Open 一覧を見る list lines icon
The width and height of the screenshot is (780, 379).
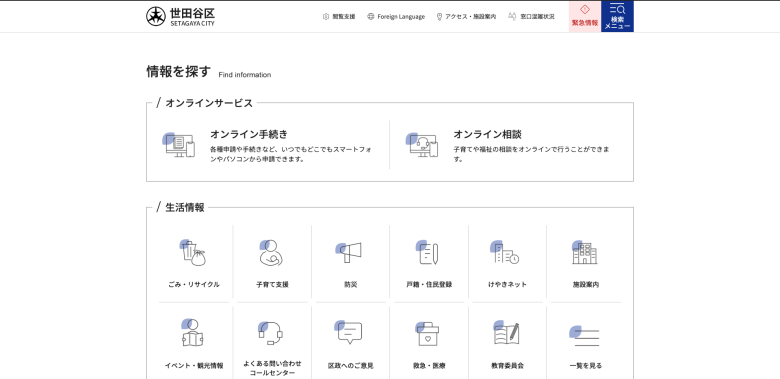point(585,336)
